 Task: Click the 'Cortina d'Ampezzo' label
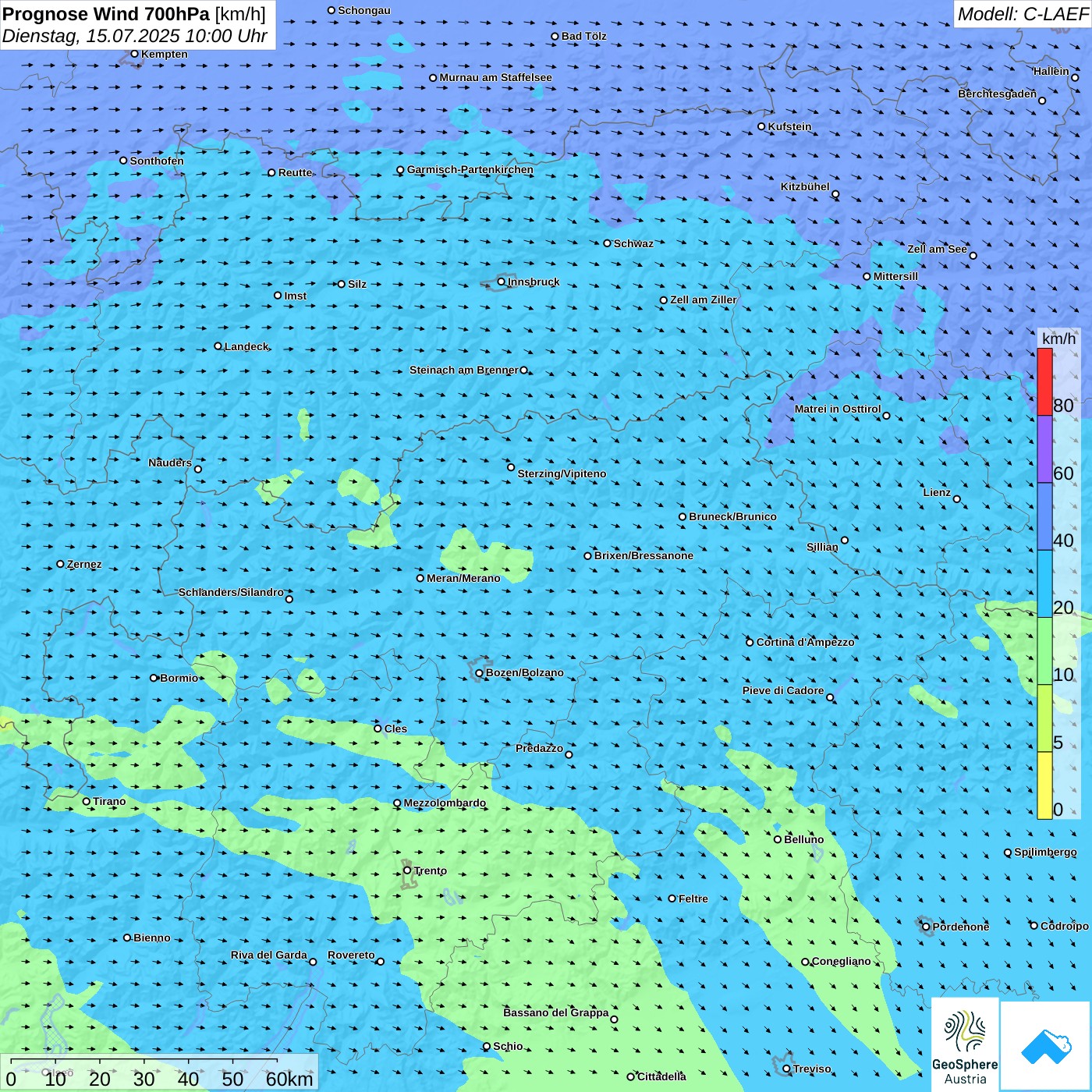pyautogui.click(x=806, y=642)
